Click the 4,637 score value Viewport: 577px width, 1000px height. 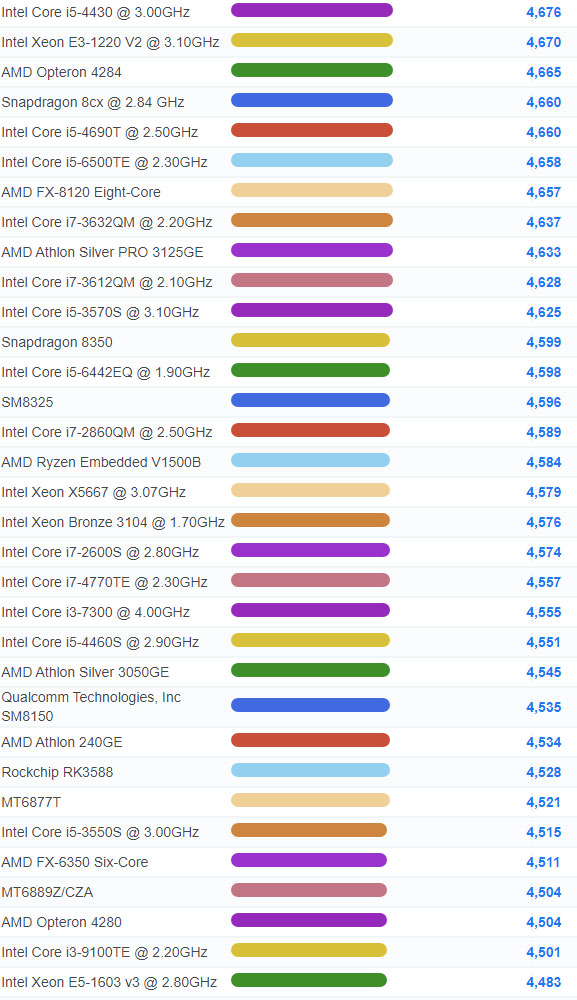(x=544, y=222)
